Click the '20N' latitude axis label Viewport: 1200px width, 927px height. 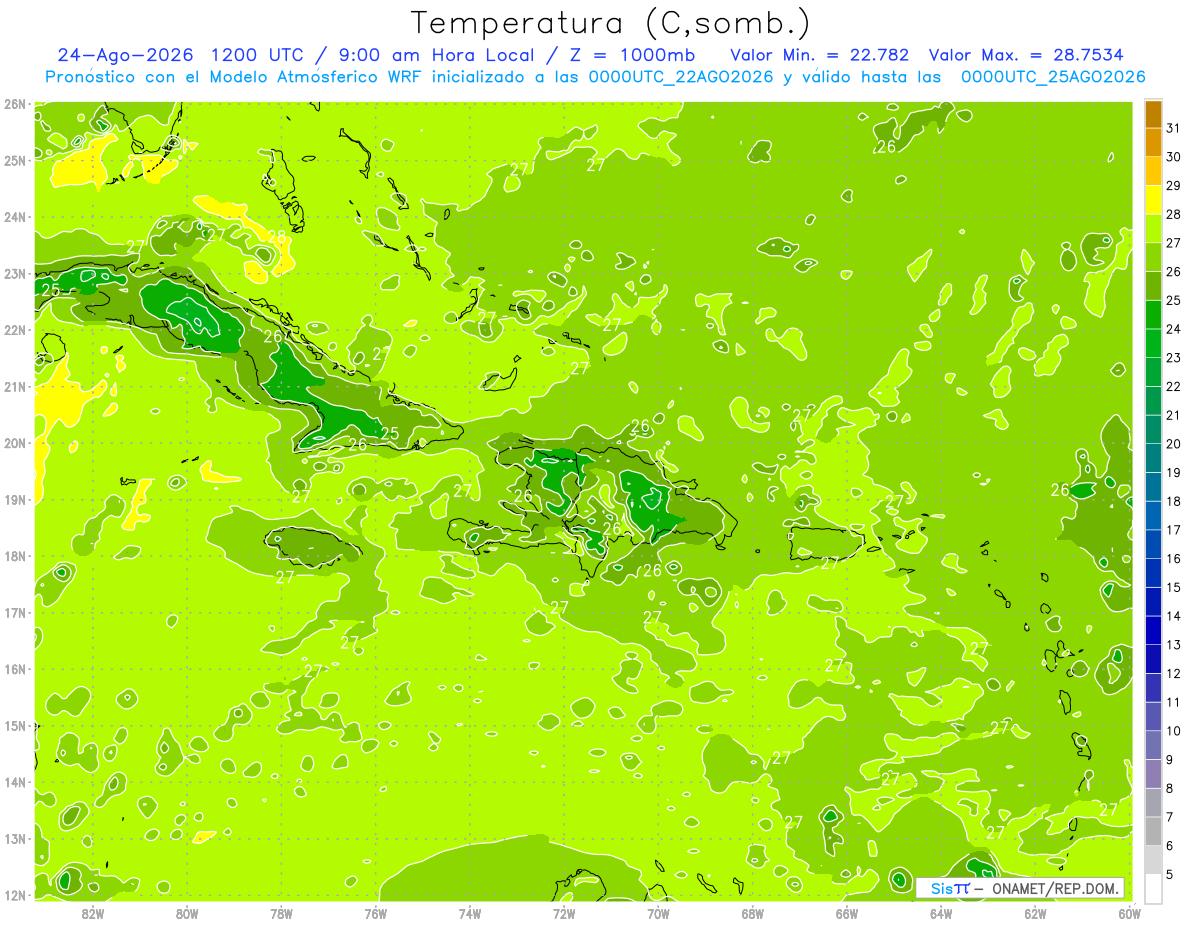(15, 443)
